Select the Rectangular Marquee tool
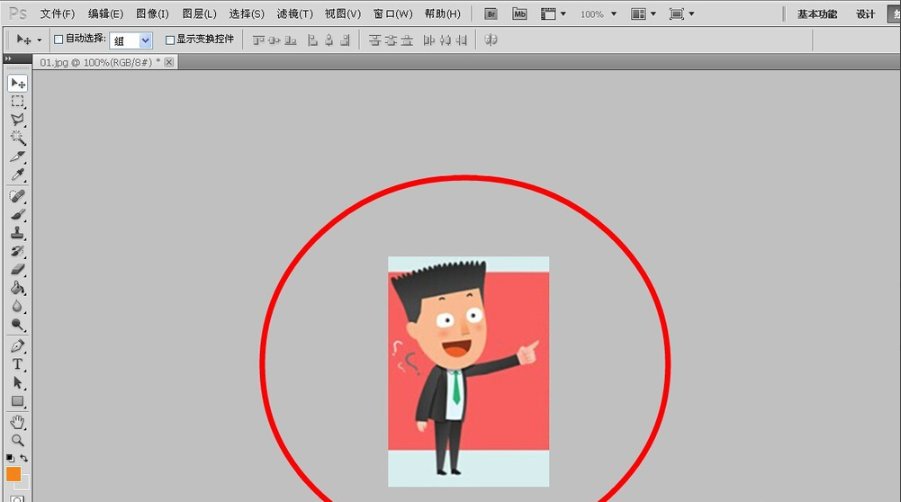Image resolution: width=901 pixels, height=502 pixels. coord(17,102)
